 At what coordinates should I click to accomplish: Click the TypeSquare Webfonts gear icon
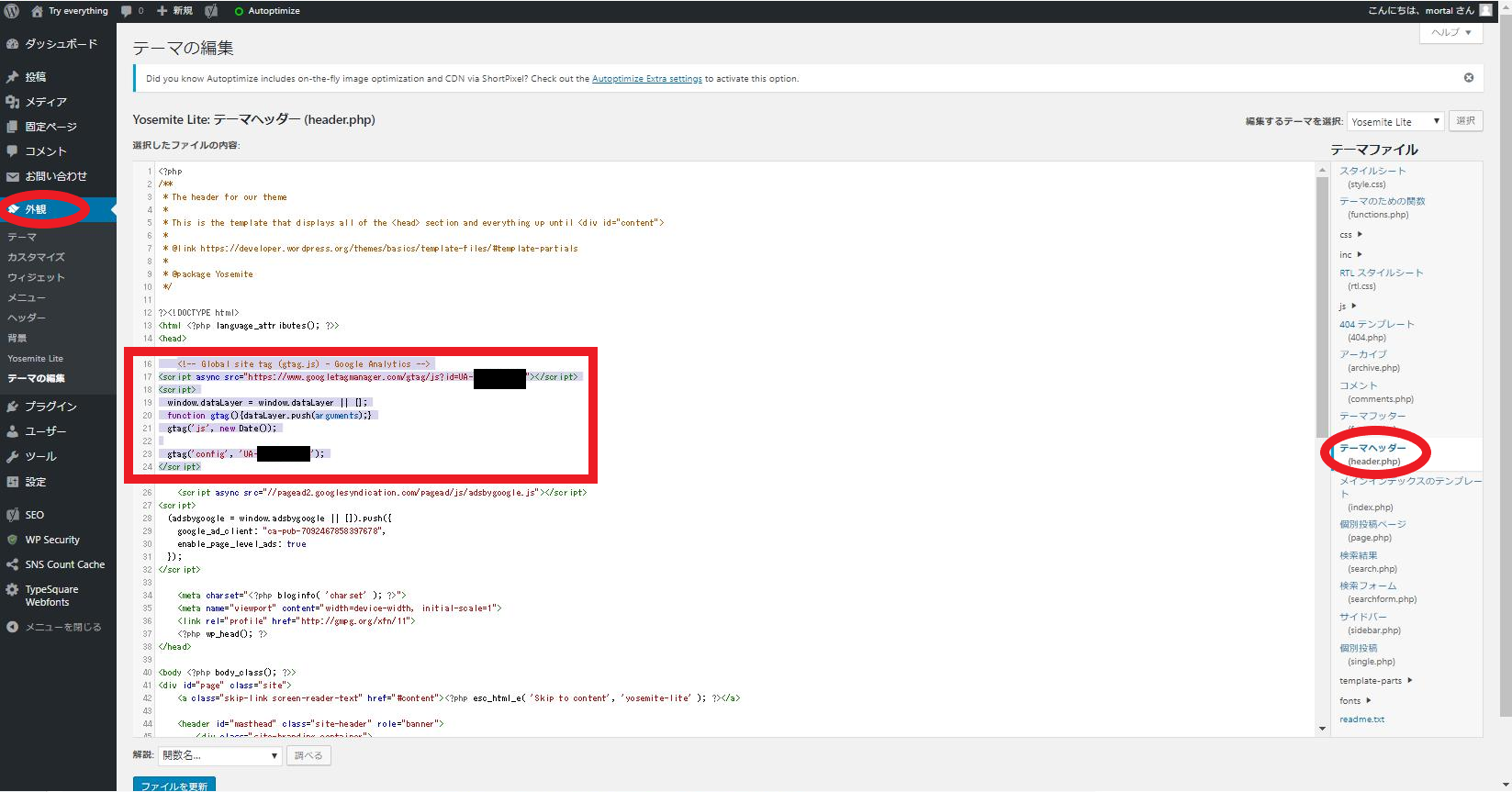(x=13, y=590)
